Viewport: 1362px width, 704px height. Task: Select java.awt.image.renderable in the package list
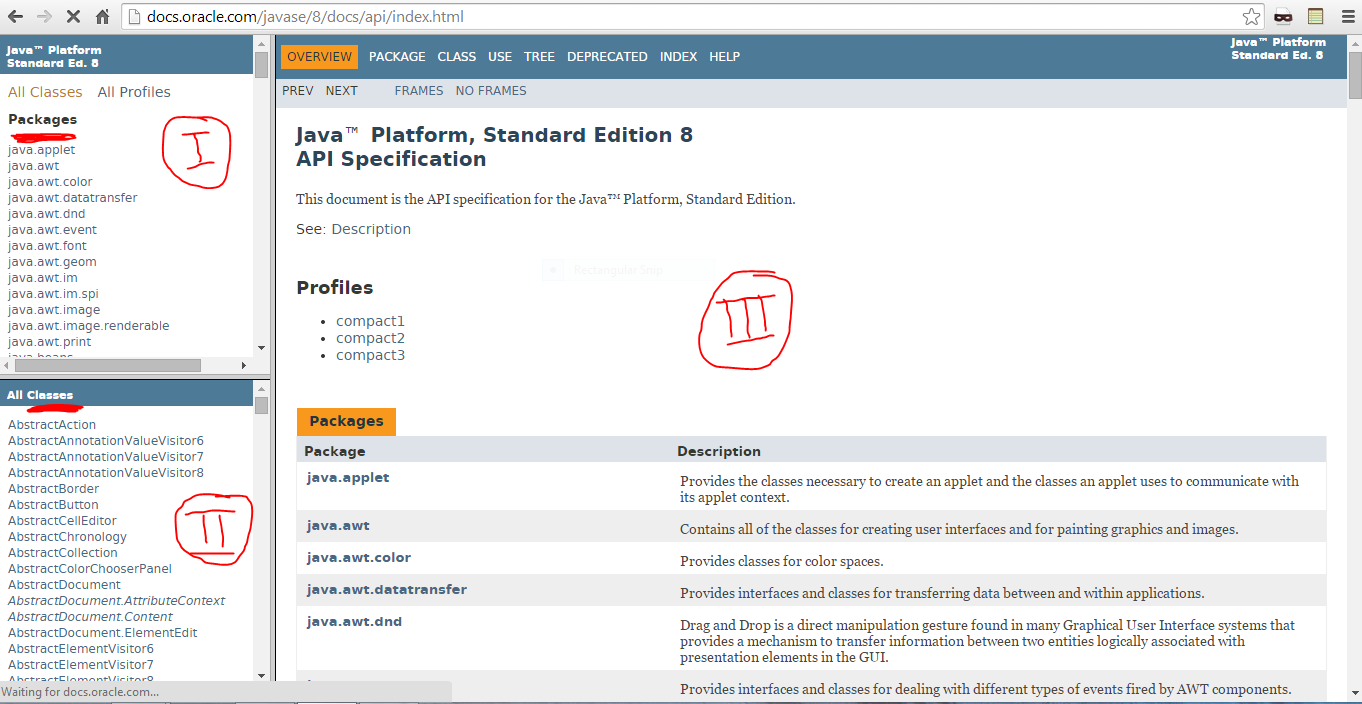89,326
